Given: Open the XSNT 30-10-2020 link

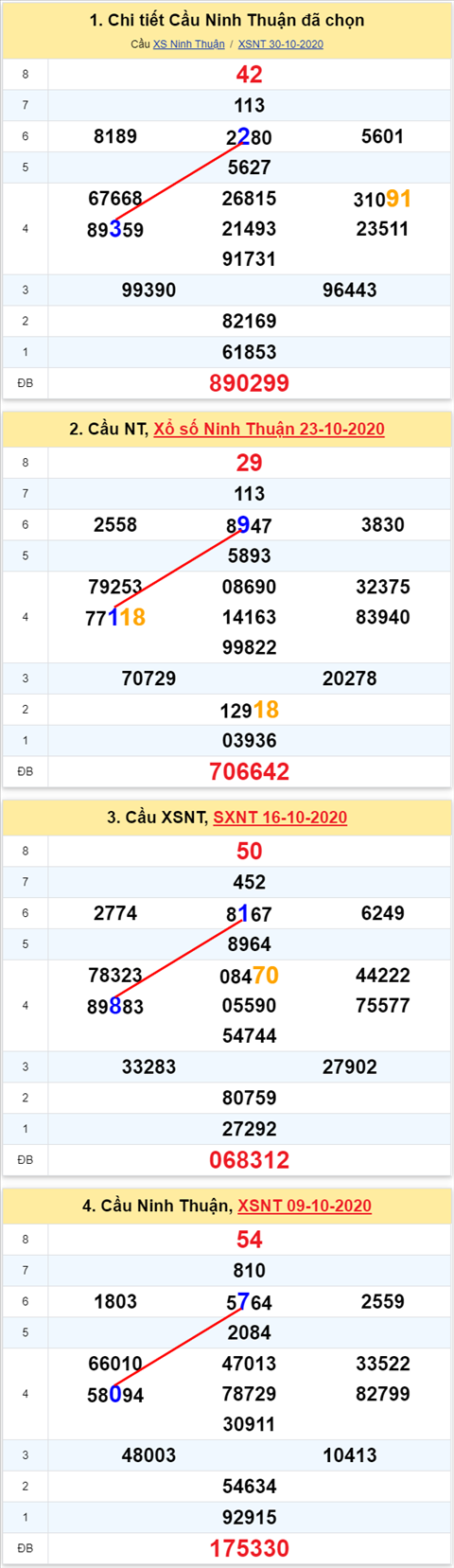Looking at the screenshot, I should [281, 44].
